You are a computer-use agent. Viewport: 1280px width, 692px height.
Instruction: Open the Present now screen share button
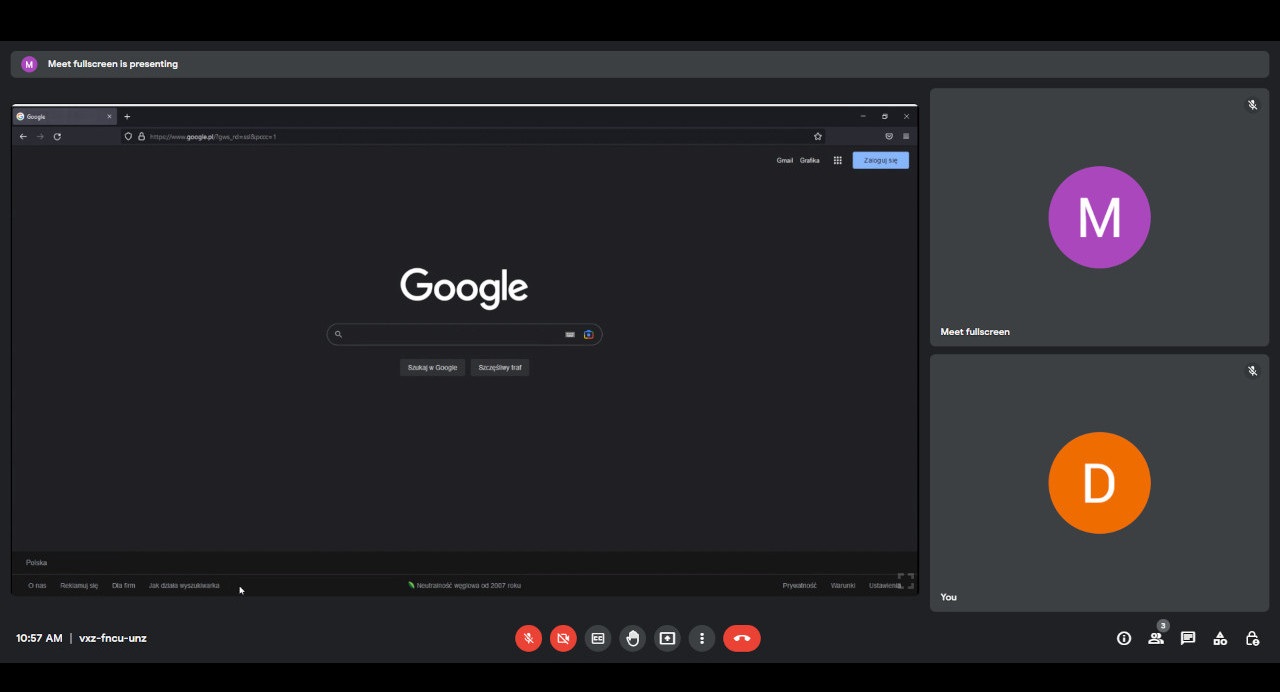pos(667,638)
